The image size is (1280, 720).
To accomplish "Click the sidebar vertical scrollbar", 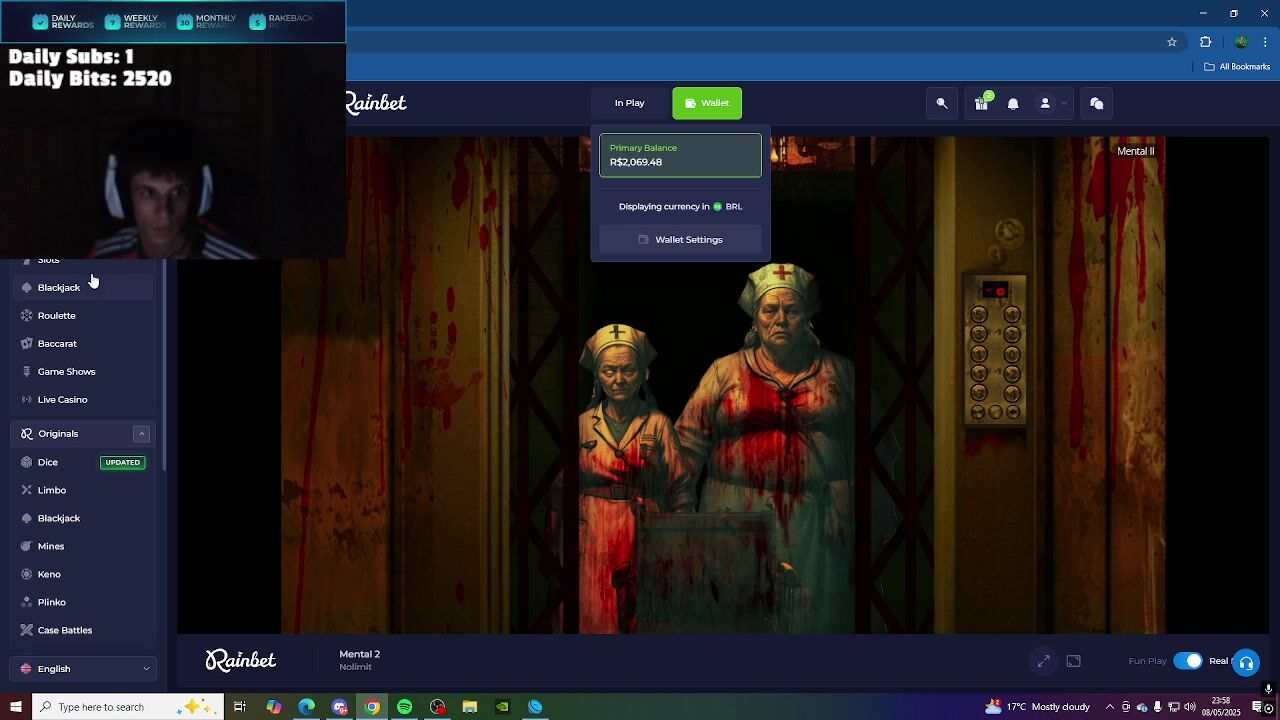I will (x=164, y=365).
